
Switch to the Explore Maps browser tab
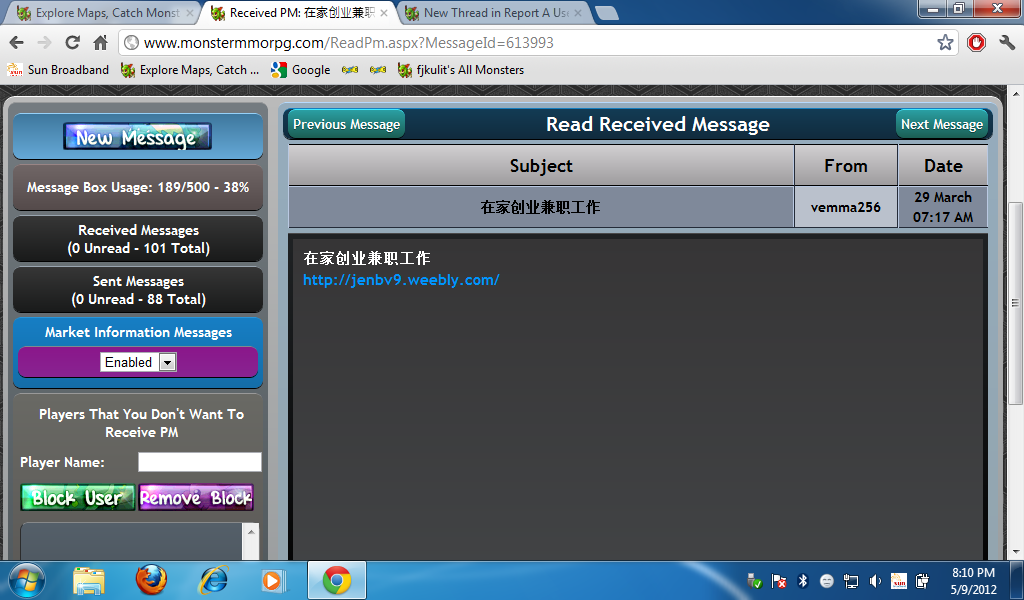(100, 13)
